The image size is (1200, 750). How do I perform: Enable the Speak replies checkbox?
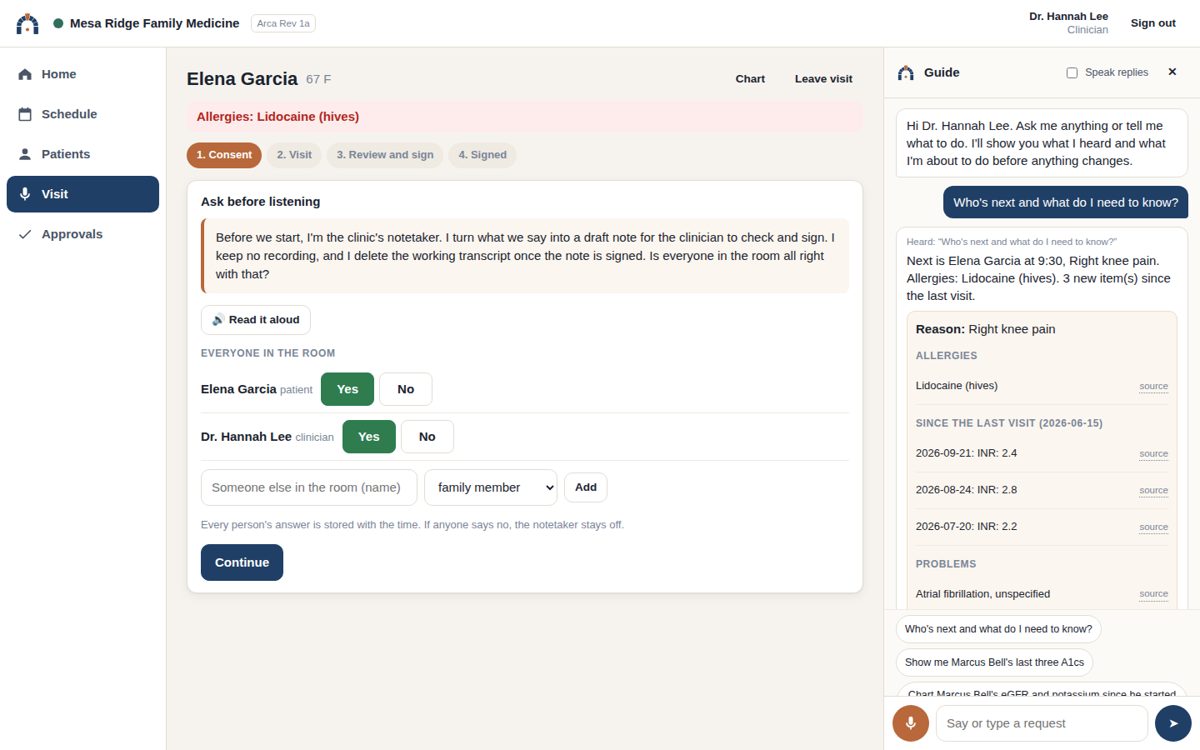(1072, 73)
